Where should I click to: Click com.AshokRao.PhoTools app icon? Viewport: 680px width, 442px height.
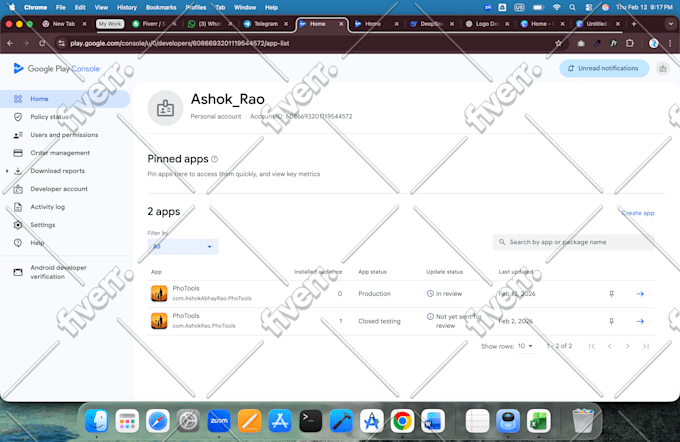coord(159,321)
